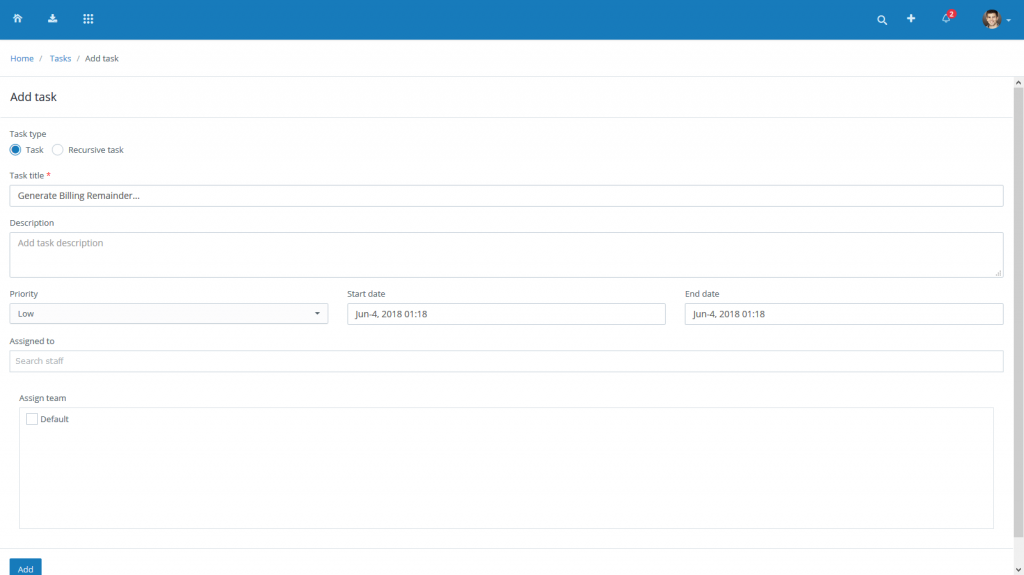The height and width of the screenshot is (575, 1024).
Task: Click the search magnifier icon
Action: click(881, 20)
